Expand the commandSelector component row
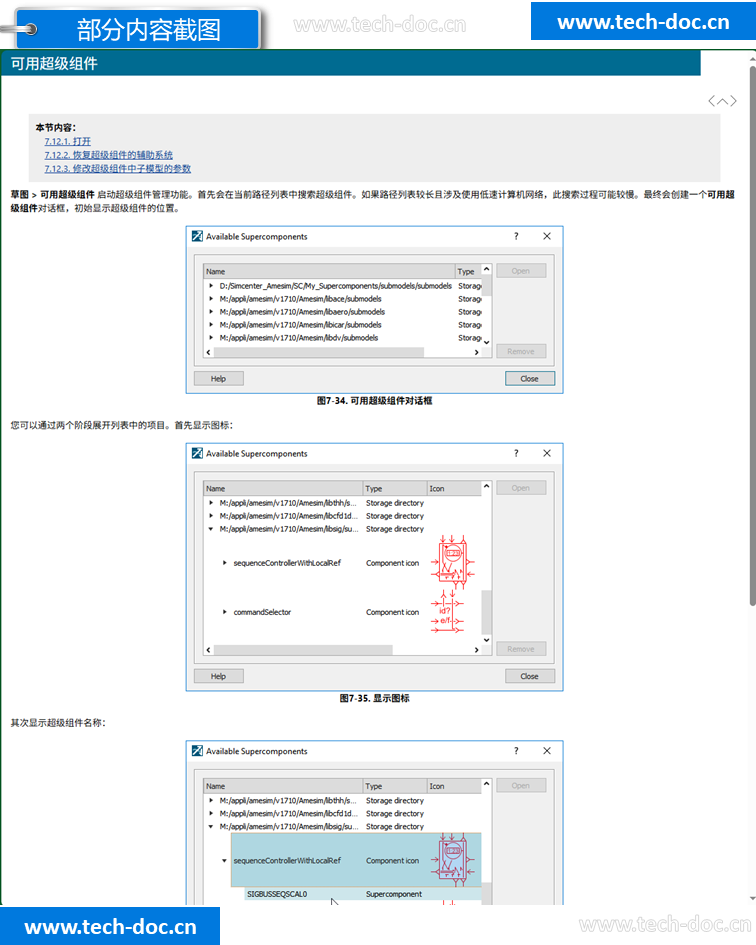This screenshot has width=756, height=945. (x=225, y=612)
